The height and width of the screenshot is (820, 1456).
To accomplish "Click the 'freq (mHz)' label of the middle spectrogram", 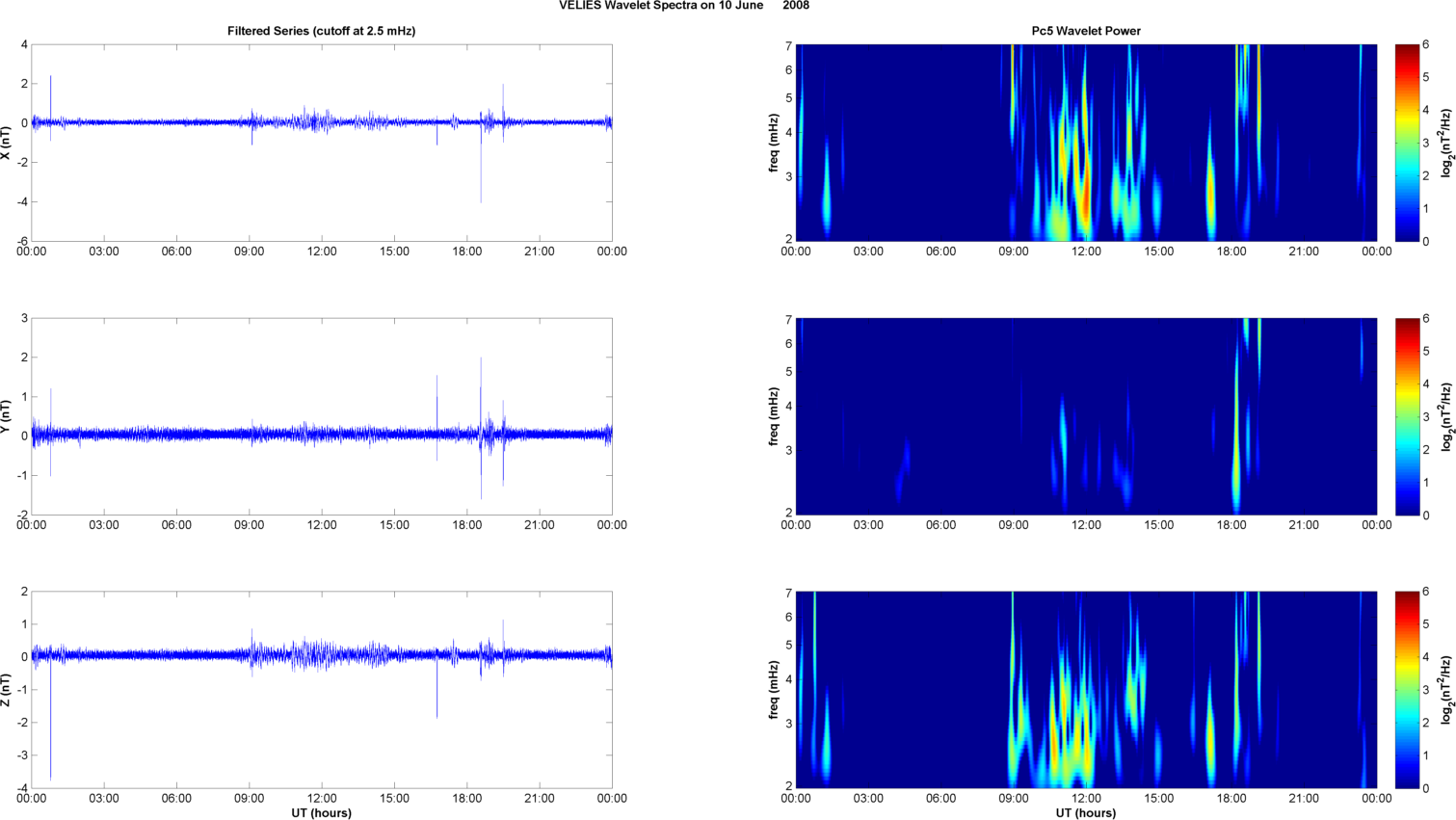I will click(774, 416).
